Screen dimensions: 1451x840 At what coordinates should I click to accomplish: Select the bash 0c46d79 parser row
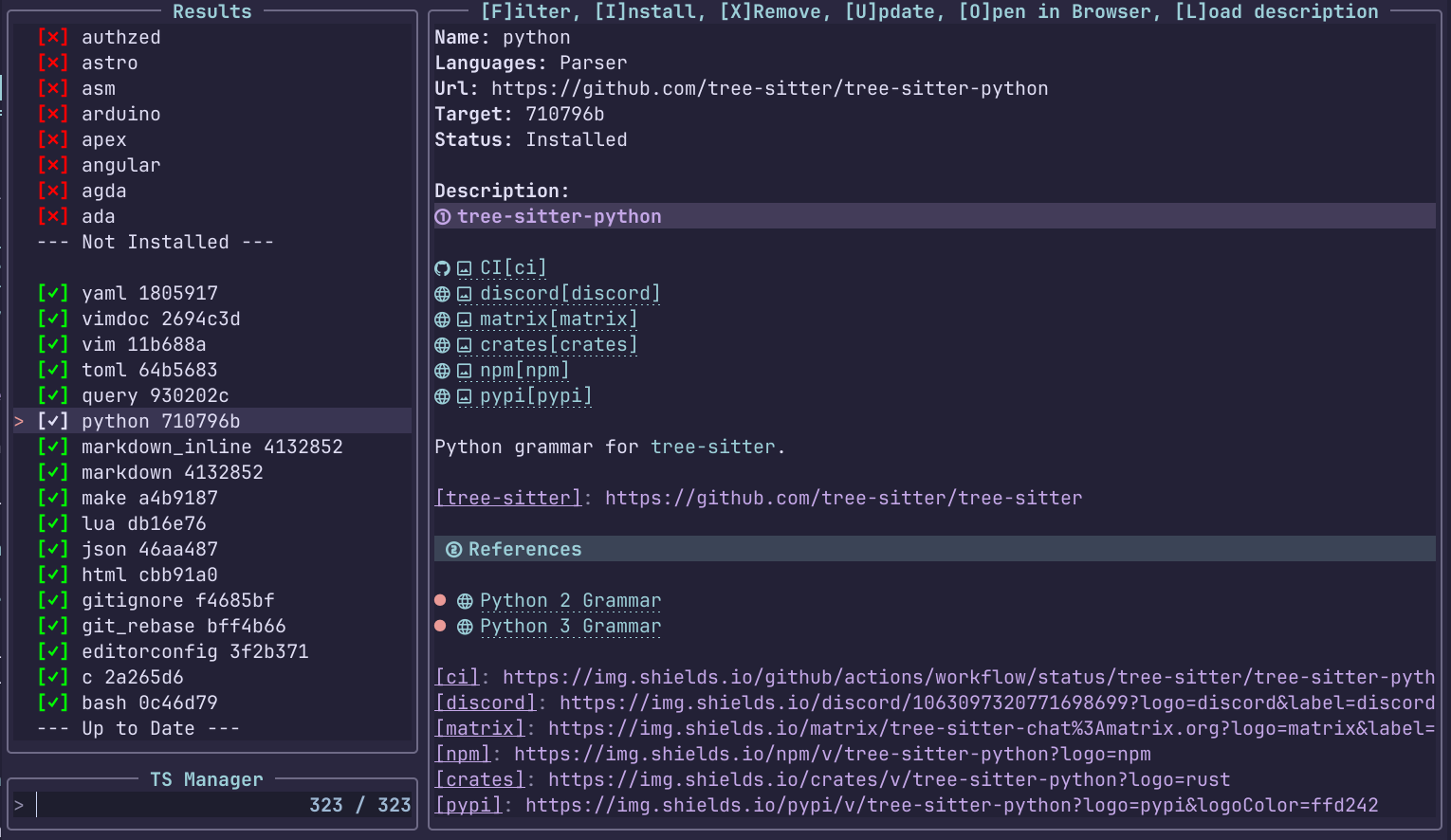149,703
